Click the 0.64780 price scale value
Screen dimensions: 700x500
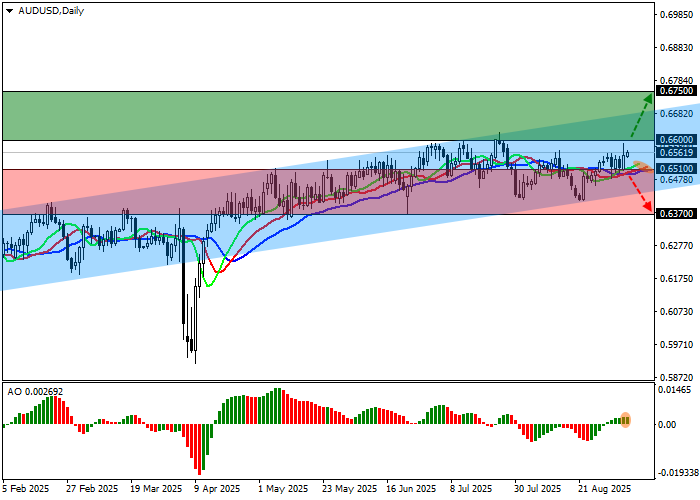[677, 179]
